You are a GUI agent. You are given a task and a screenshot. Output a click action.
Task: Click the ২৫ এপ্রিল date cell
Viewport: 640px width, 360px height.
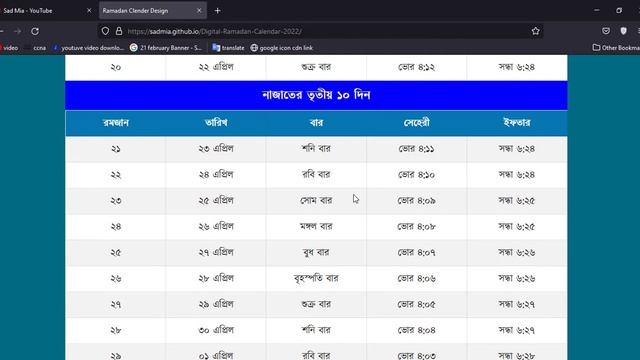[x=216, y=200]
